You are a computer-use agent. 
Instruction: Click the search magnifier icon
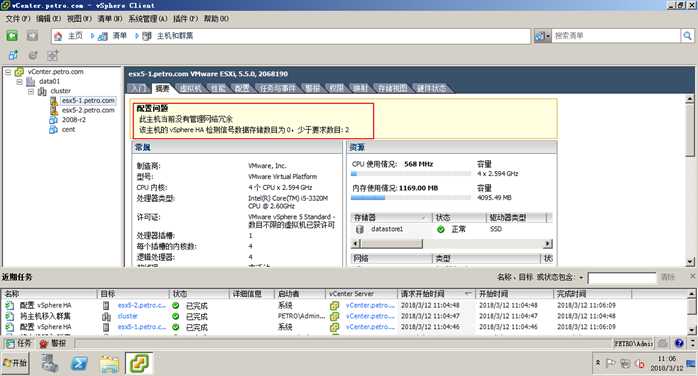click(x=687, y=36)
